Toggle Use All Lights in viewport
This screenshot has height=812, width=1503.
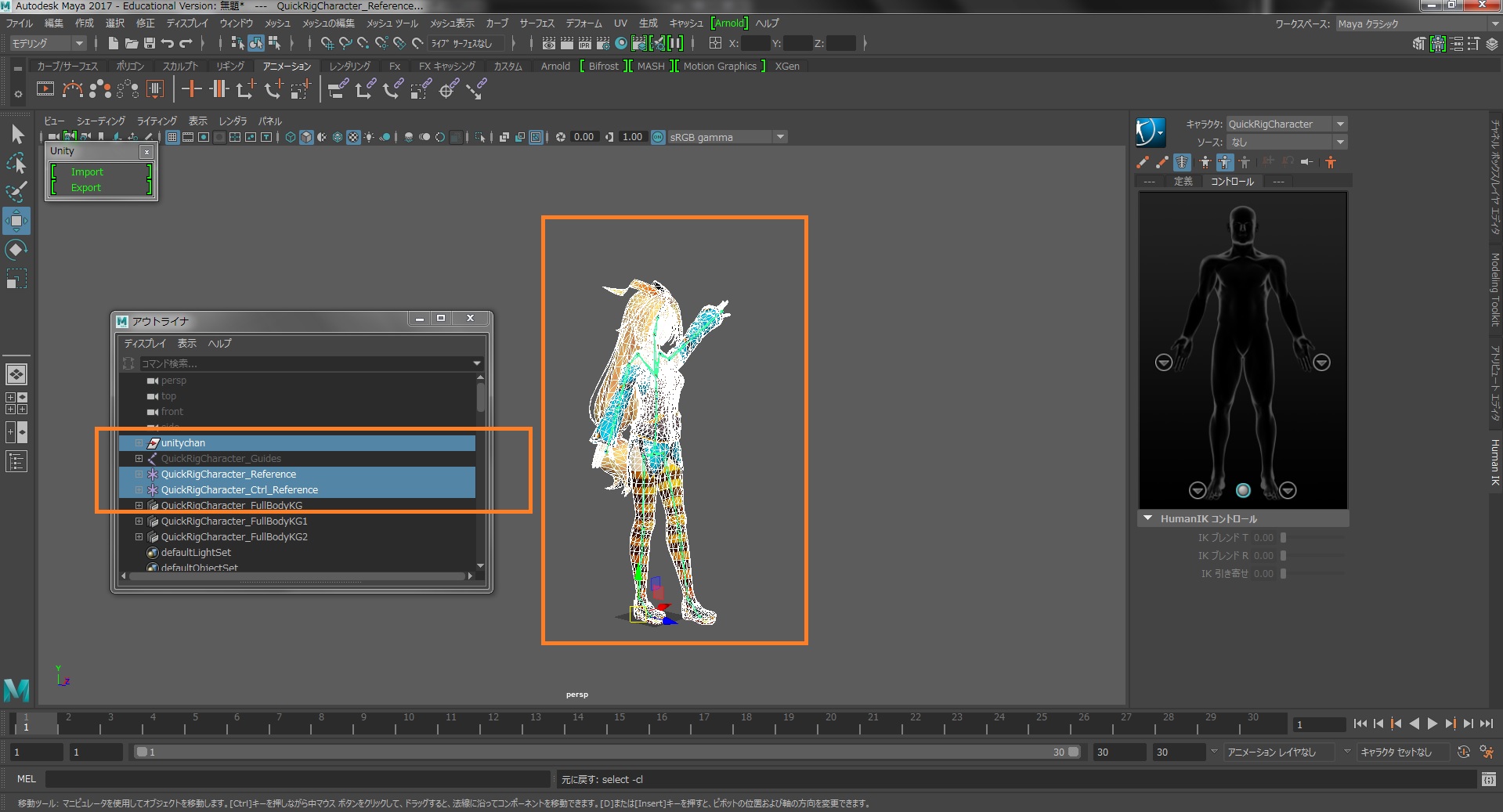pyautogui.click(x=369, y=137)
